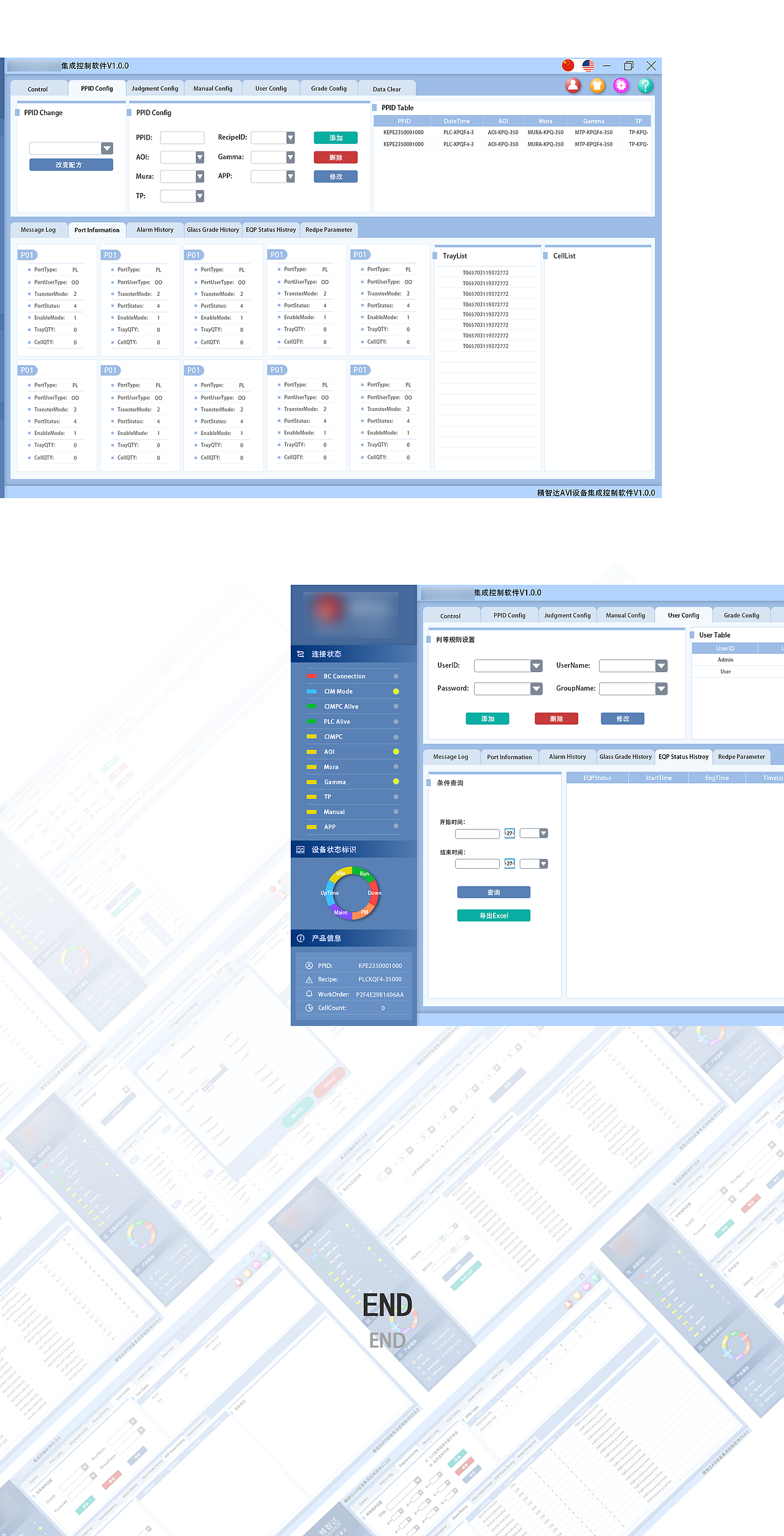Click the 产品信息 info icon
784x1536 pixels.
pyautogui.click(x=300, y=939)
